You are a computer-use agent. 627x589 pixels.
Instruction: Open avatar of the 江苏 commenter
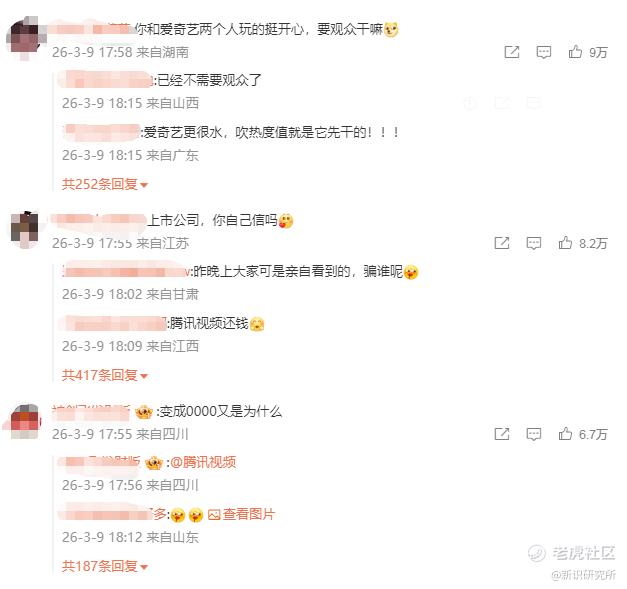(x=25, y=229)
